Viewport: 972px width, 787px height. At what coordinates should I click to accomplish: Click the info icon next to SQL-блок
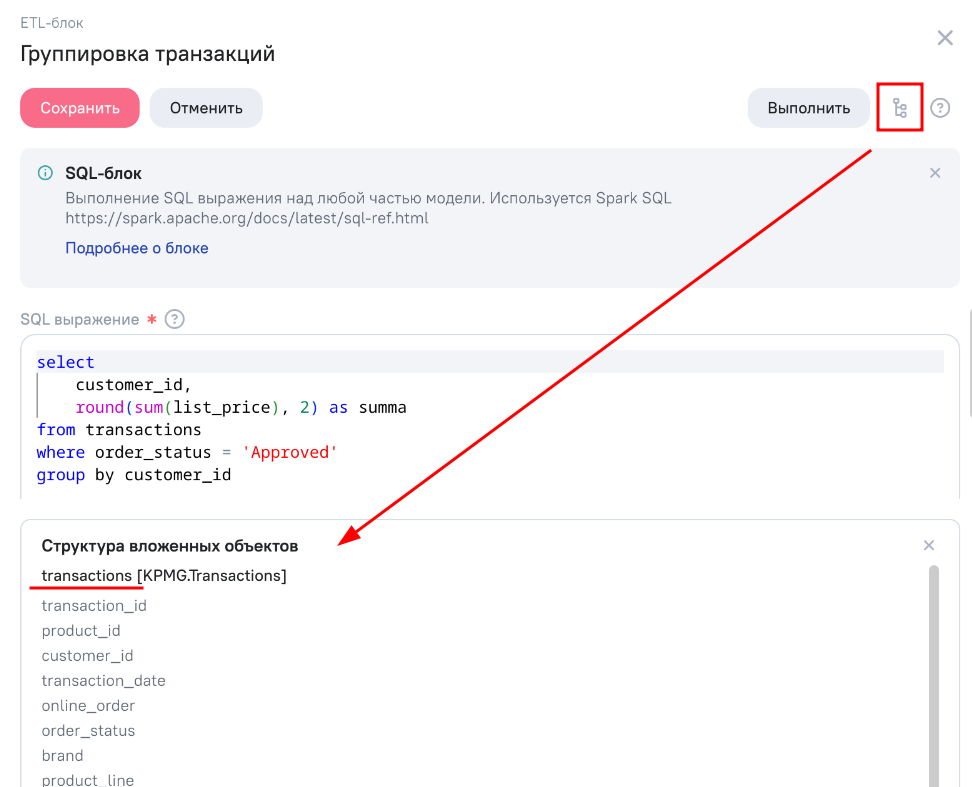[45, 173]
